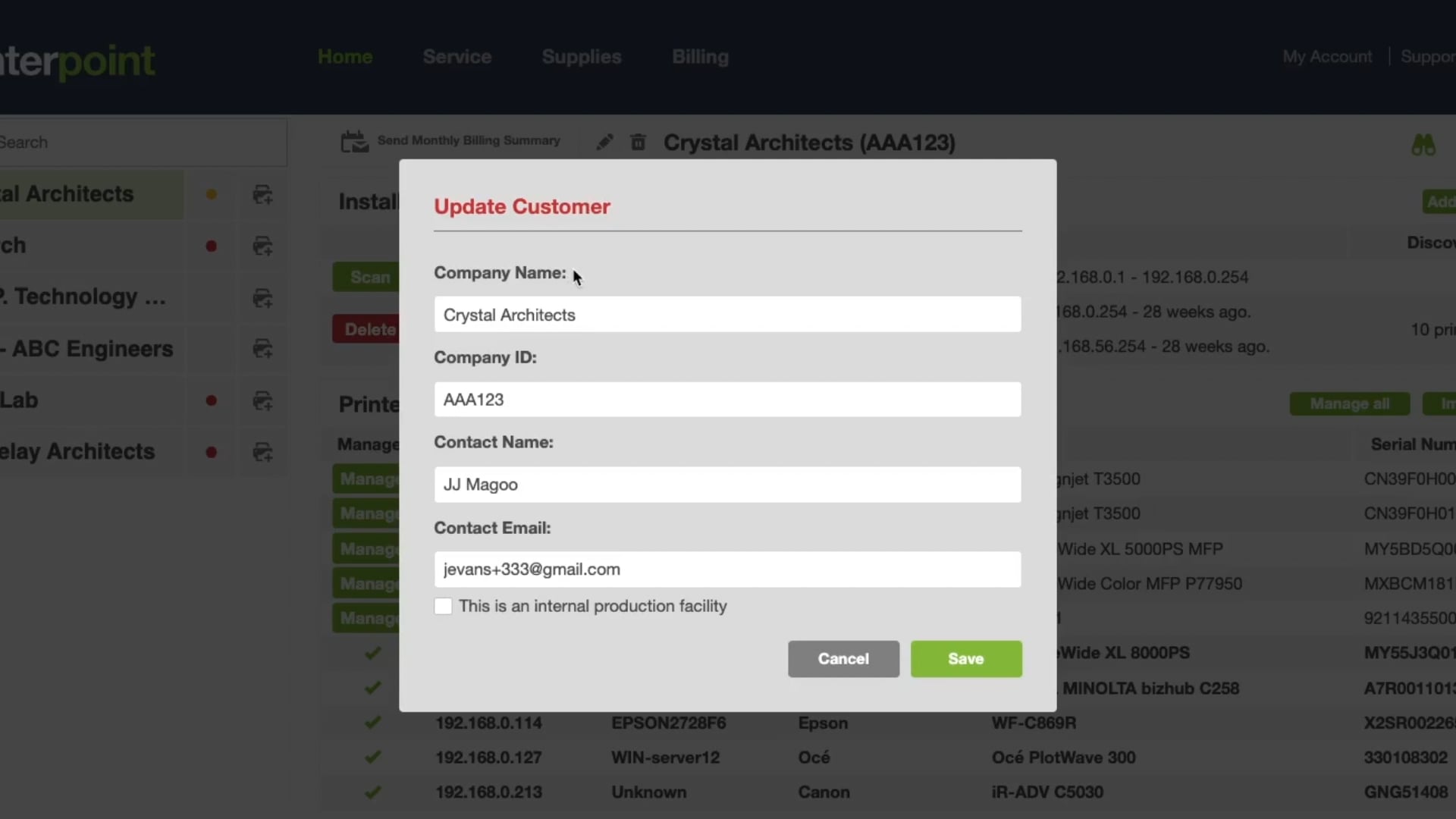Click green checkmark for 192.168.0.213 printer
This screenshot has height=819, width=1456.
[372, 792]
